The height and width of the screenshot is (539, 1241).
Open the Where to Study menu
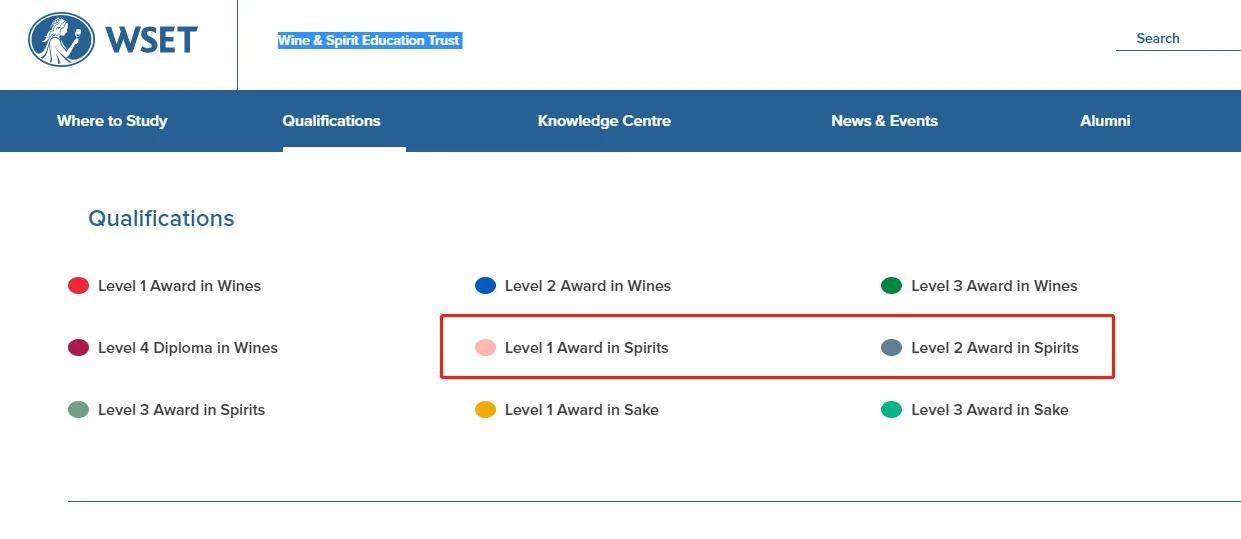point(112,121)
